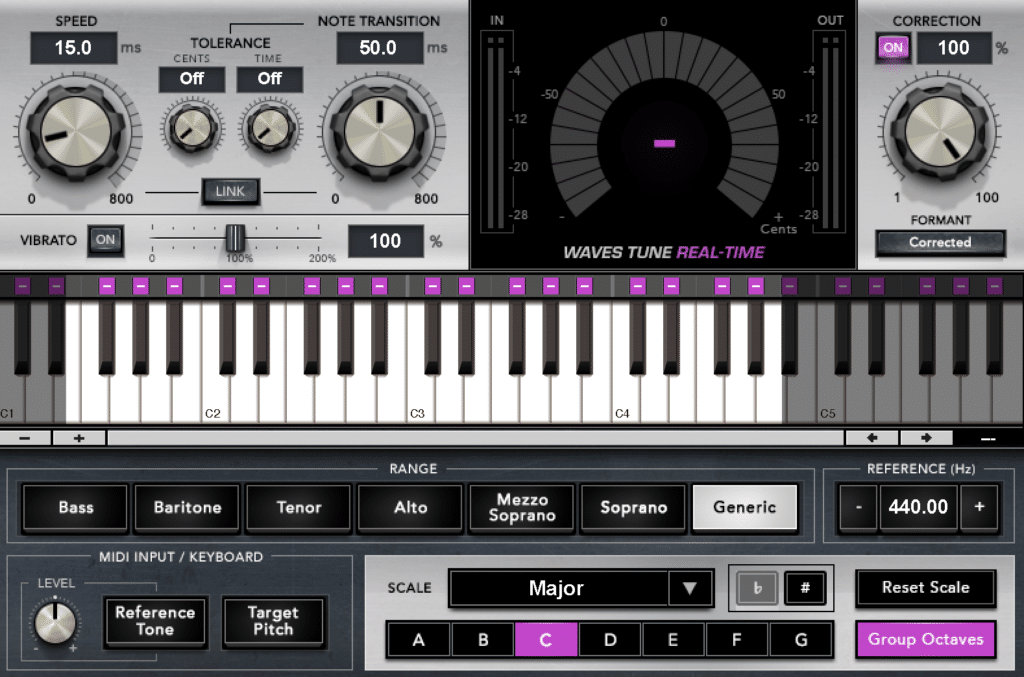Click the Tolerance Time Off selector
The image size is (1024, 677).
[269, 79]
